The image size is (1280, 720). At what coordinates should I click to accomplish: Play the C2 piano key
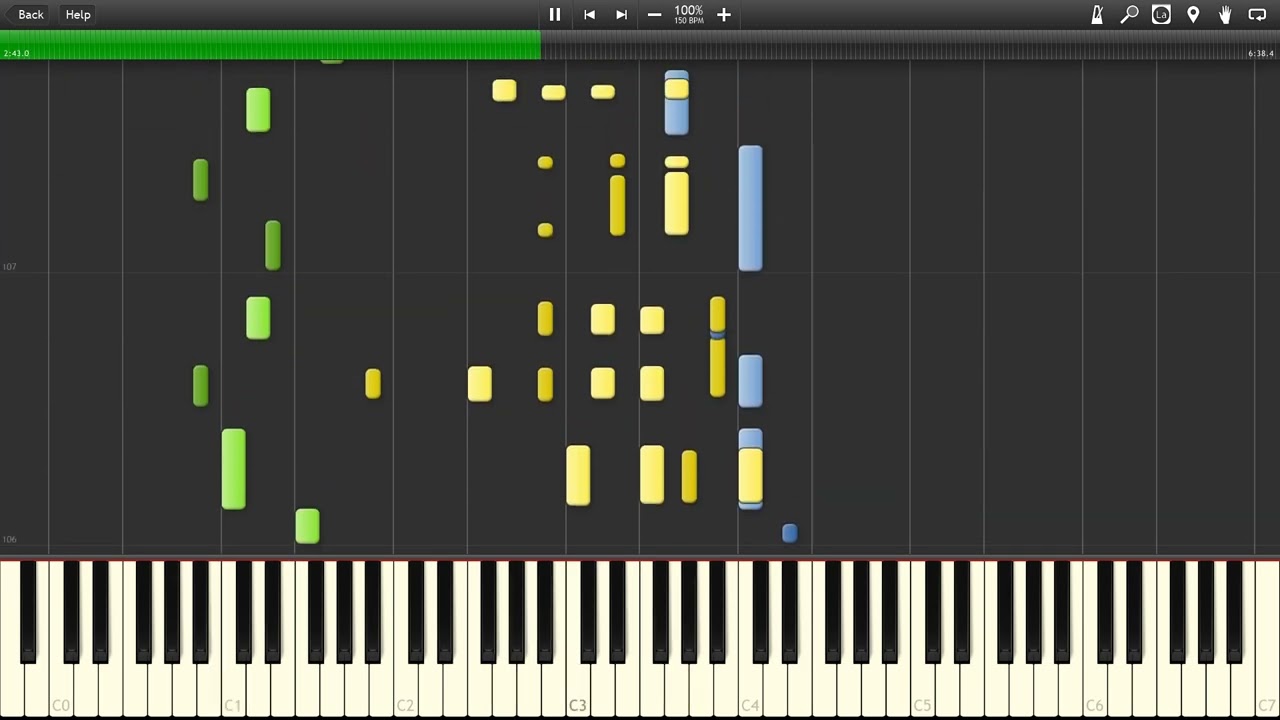click(405, 690)
